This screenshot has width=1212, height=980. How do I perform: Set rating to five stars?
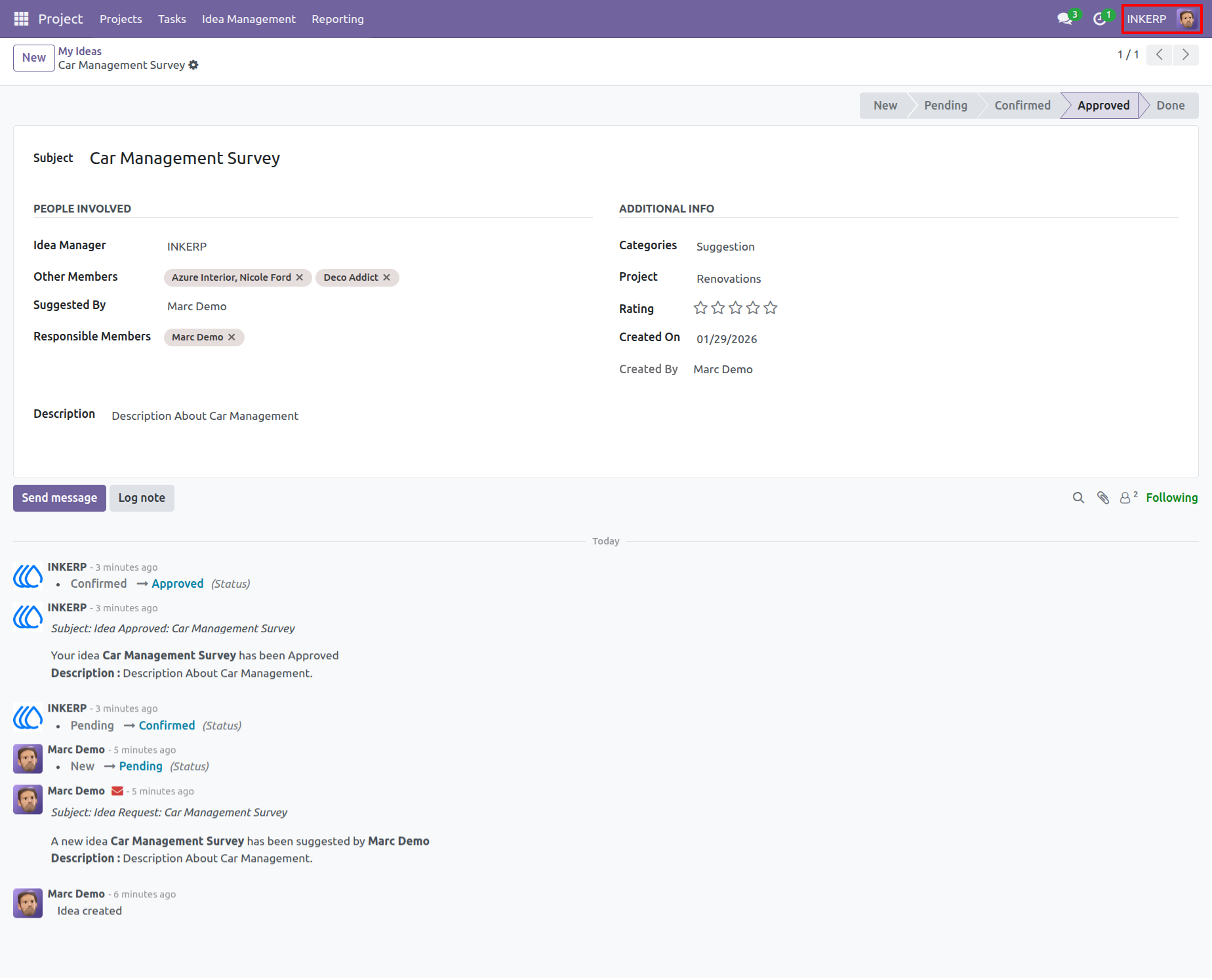(771, 308)
